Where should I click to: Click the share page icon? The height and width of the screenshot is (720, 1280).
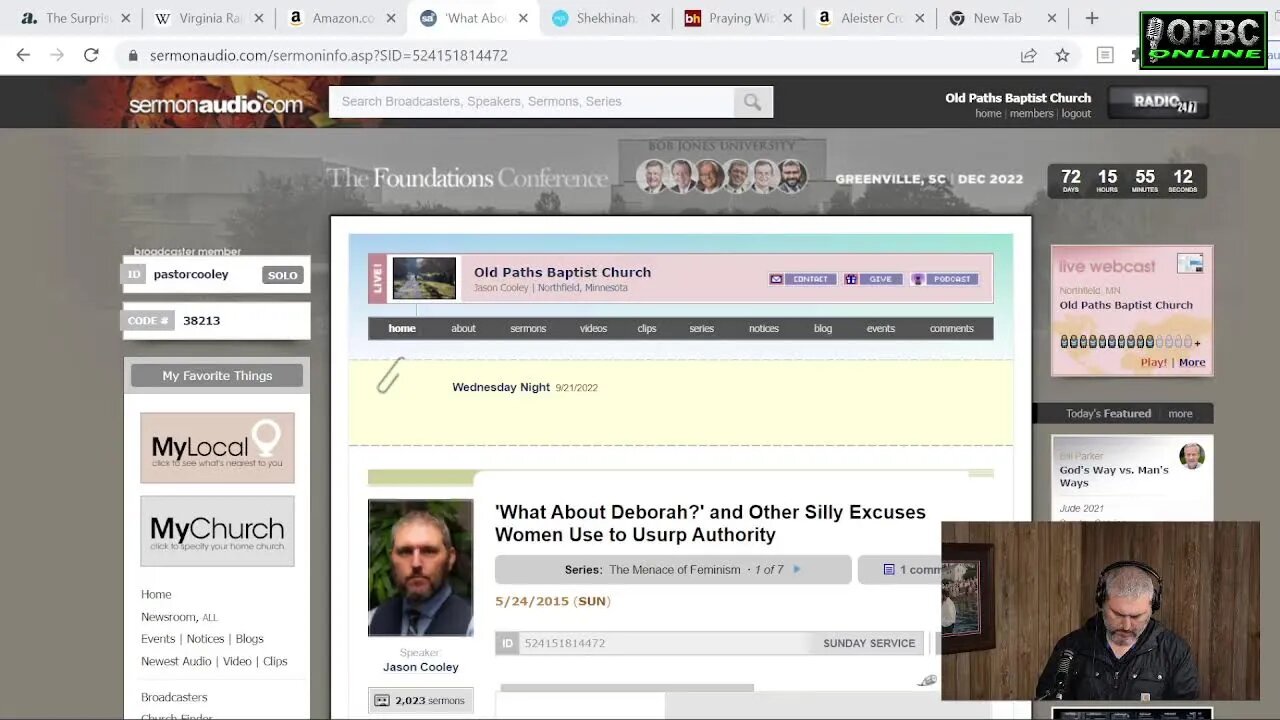pos(1028,55)
